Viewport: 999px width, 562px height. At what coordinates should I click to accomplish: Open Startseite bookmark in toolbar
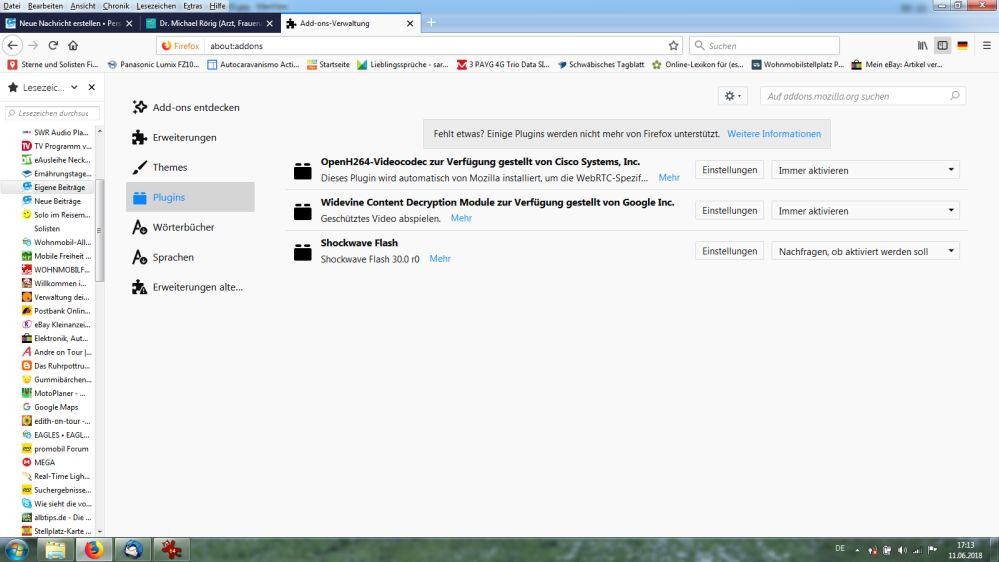click(x=328, y=64)
